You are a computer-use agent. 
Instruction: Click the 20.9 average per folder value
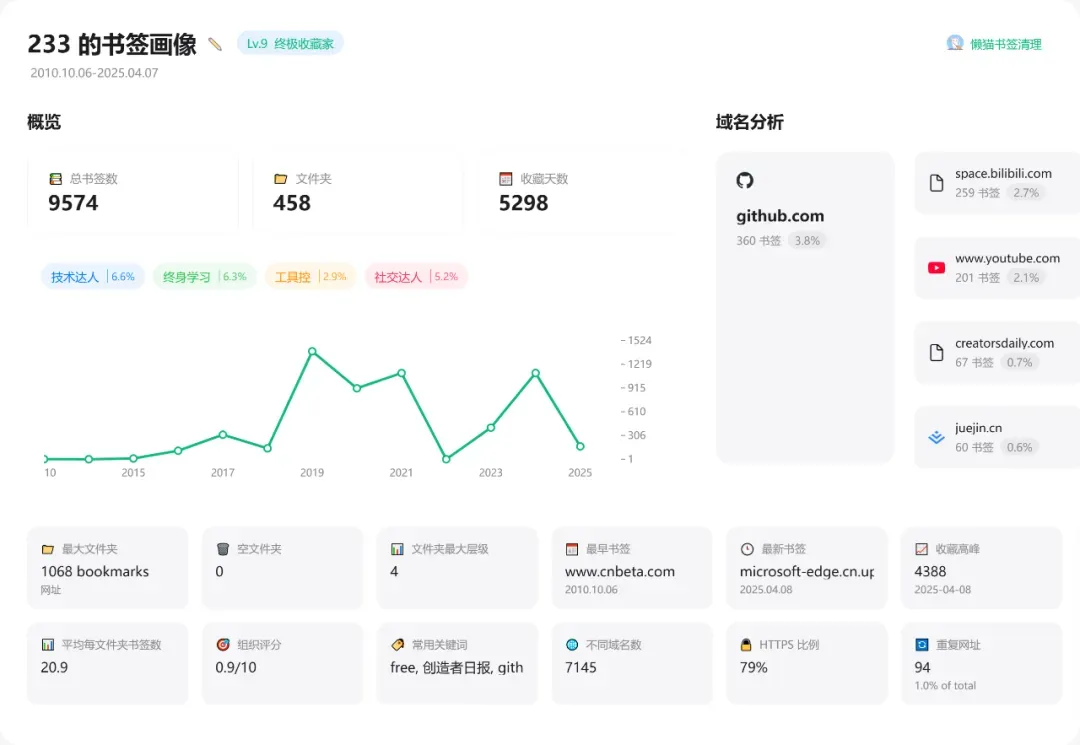click(54, 667)
